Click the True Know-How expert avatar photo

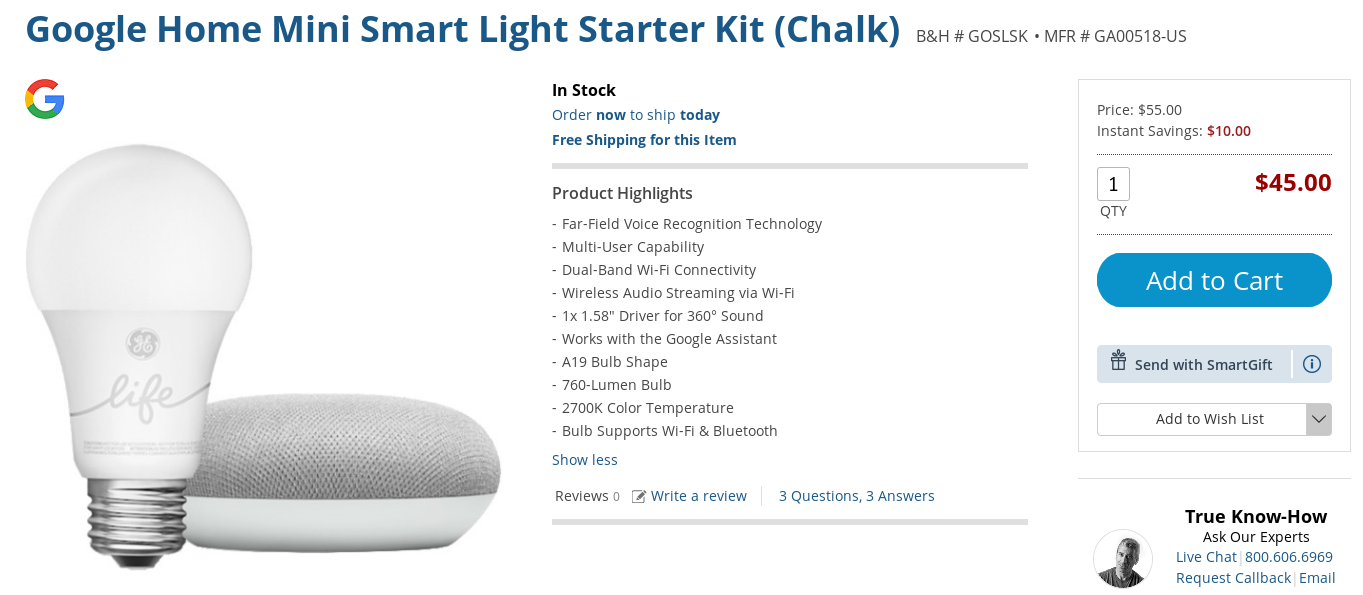(1122, 559)
